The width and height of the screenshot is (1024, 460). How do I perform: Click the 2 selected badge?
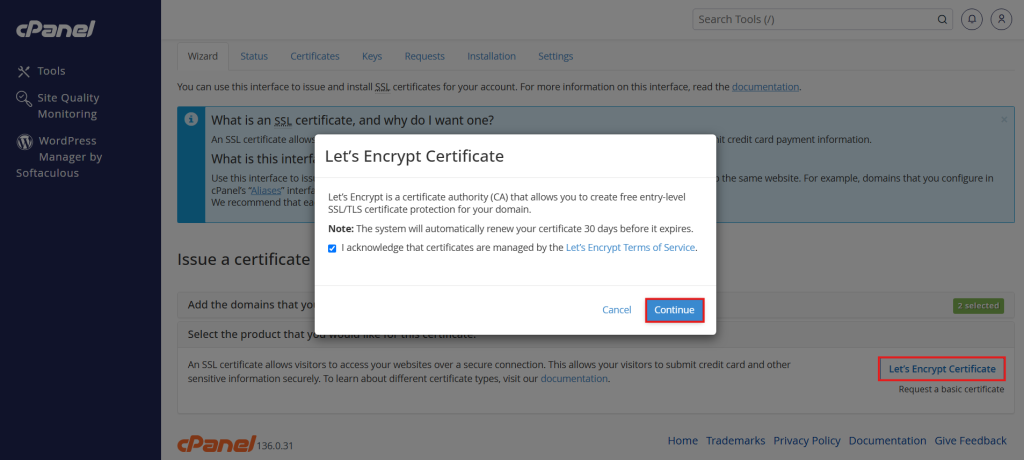tap(978, 305)
